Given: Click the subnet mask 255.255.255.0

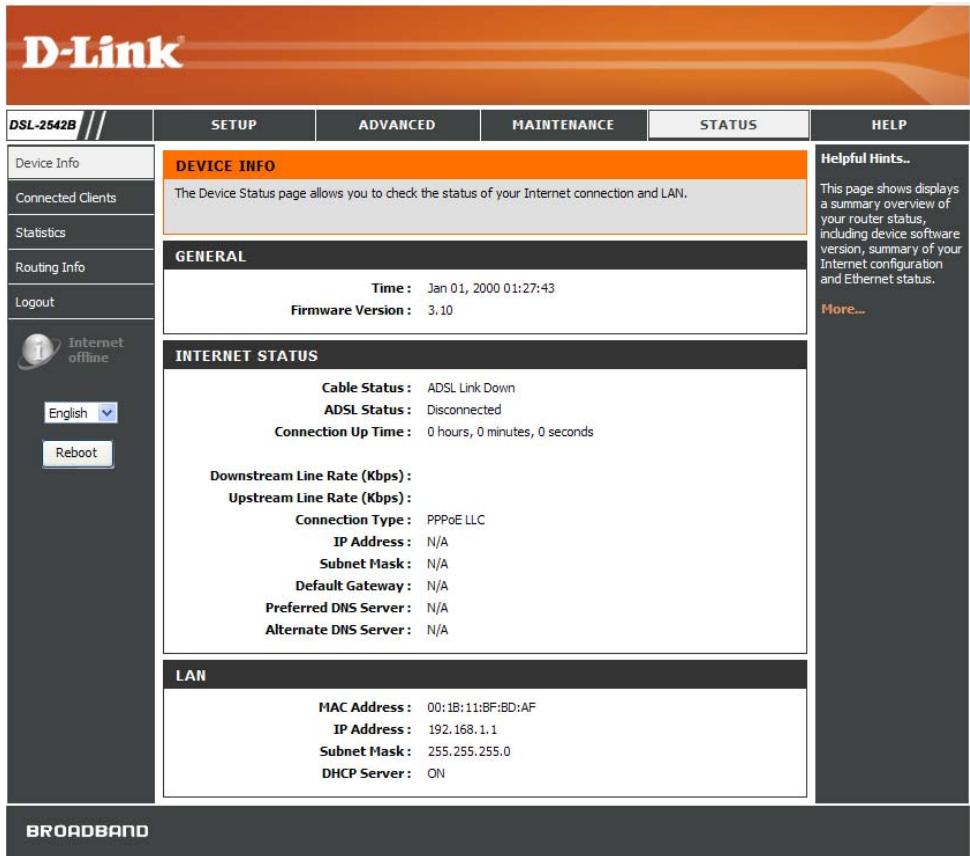Looking at the screenshot, I should pyautogui.click(x=469, y=751).
